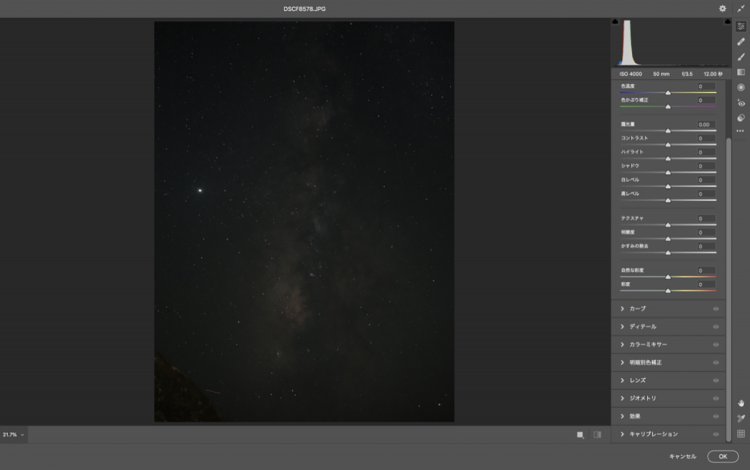The image size is (750, 470).
Task: Click the 露光量 value input field
Action: coord(704,125)
